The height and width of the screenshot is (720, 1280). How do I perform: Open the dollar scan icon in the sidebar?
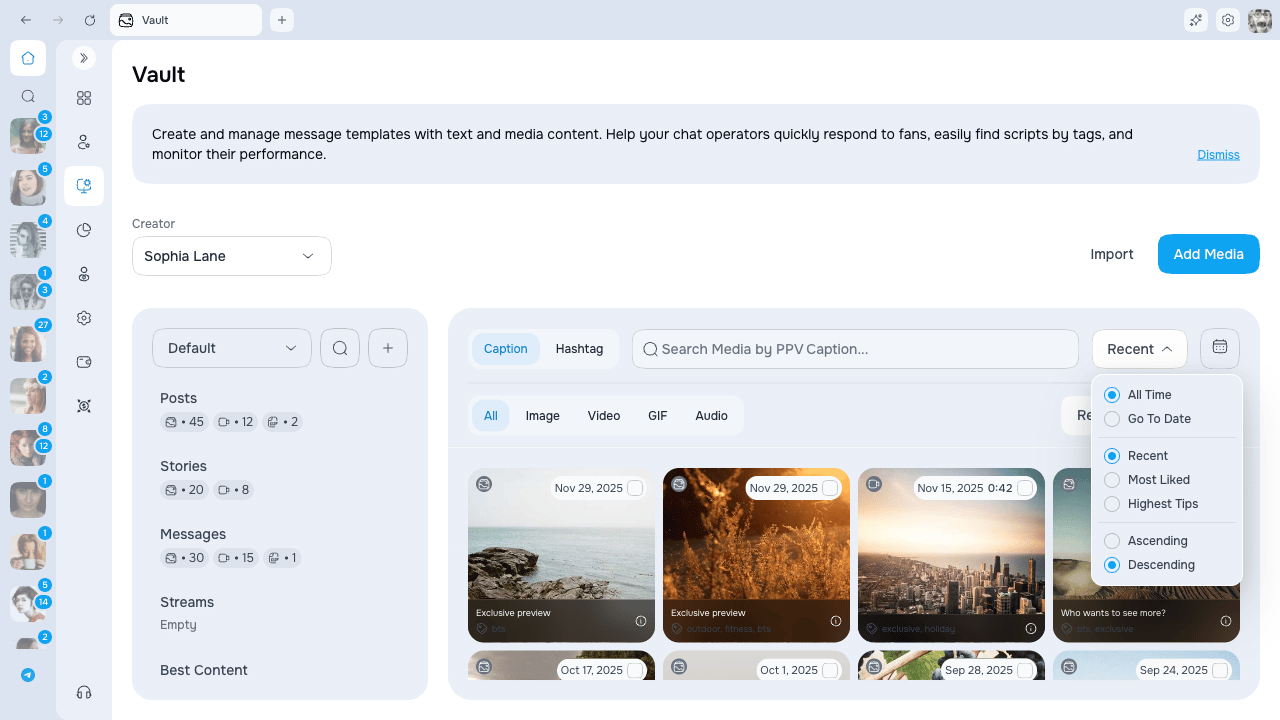[84, 406]
